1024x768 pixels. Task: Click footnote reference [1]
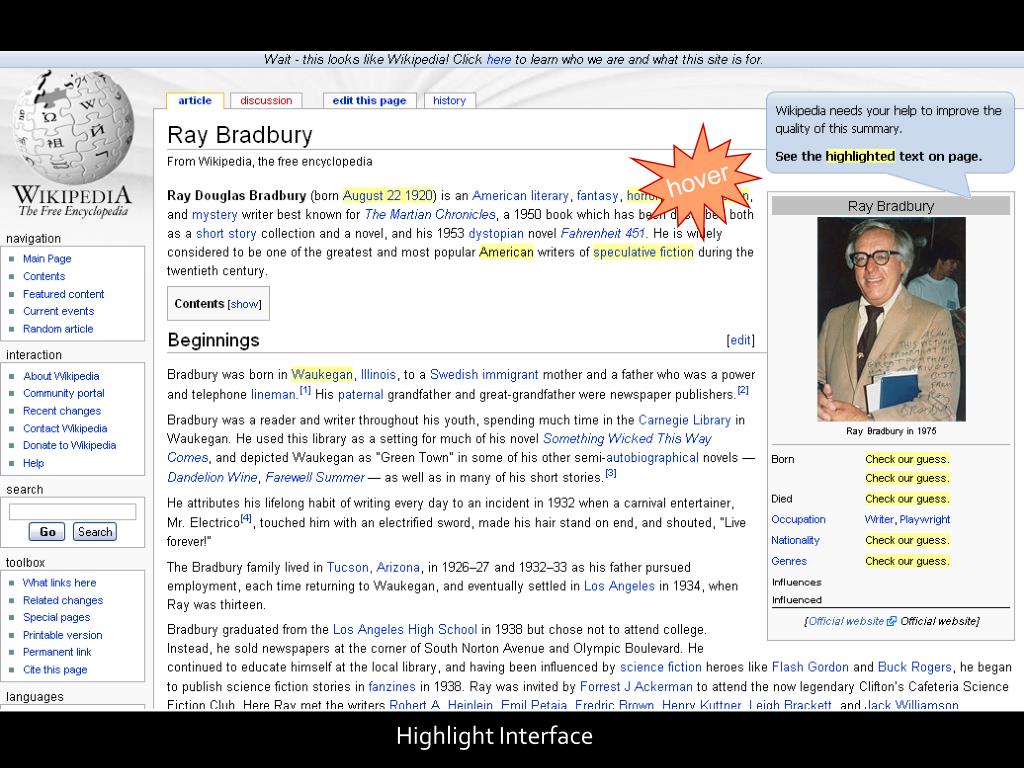coord(305,390)
